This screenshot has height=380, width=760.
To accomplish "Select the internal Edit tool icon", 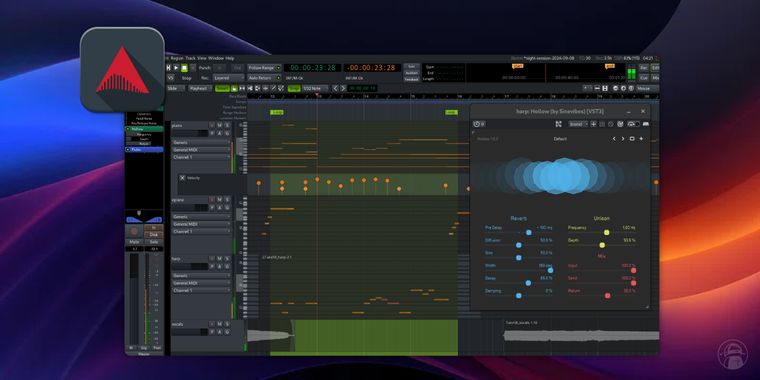I will [281, 88].
